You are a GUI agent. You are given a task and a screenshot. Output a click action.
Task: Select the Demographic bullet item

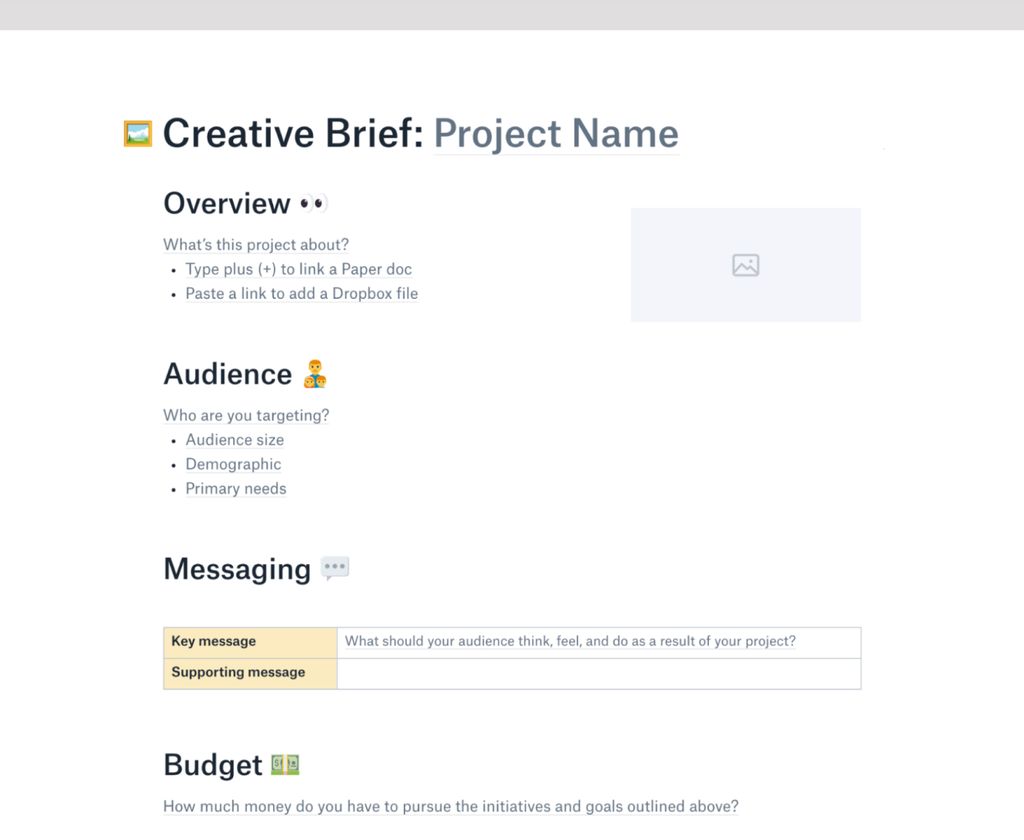(x=233, y=464)
